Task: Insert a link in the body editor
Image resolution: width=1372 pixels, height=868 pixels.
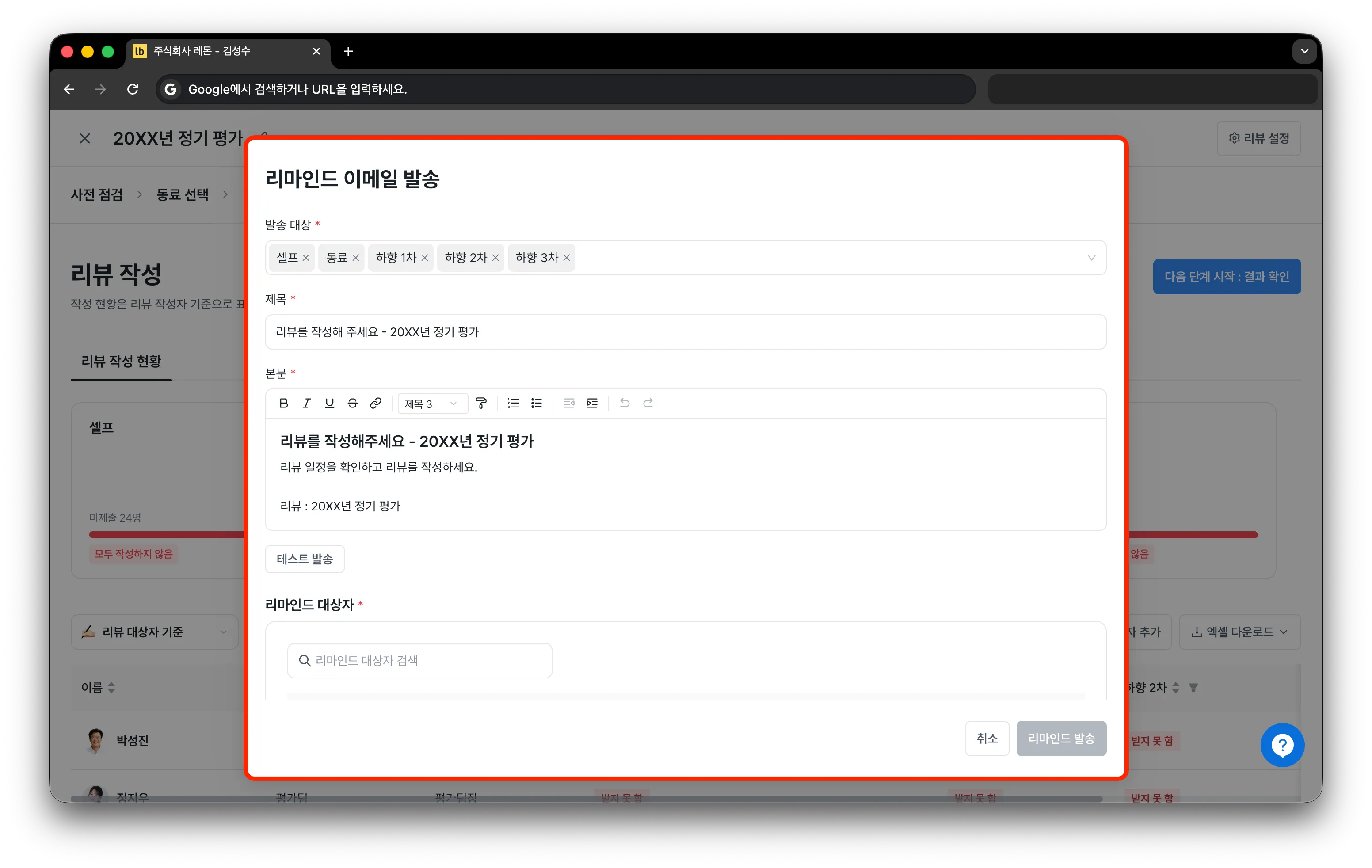Action: (x=375, y=404)
